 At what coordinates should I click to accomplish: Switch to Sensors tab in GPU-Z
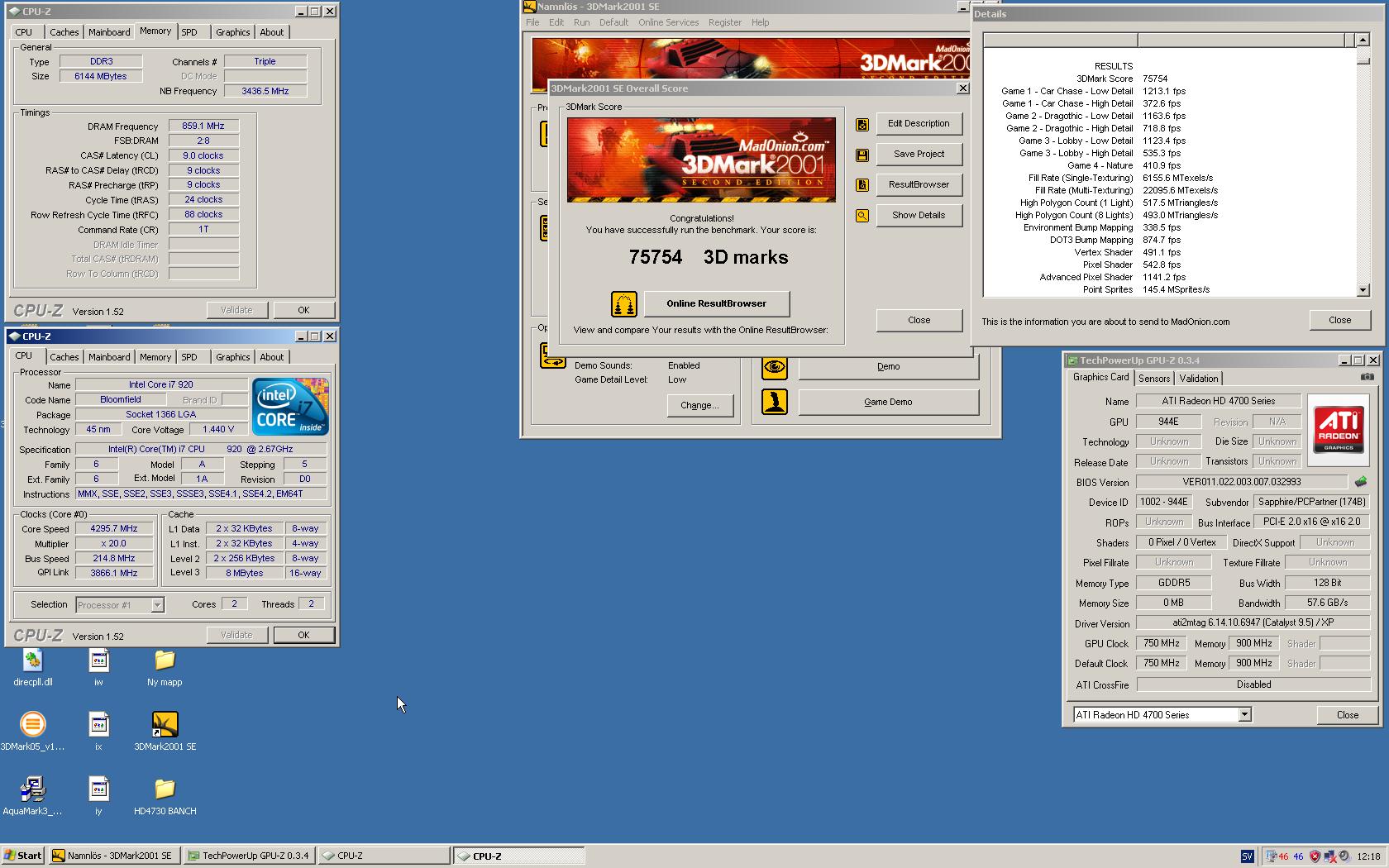tap(1154, 379)
